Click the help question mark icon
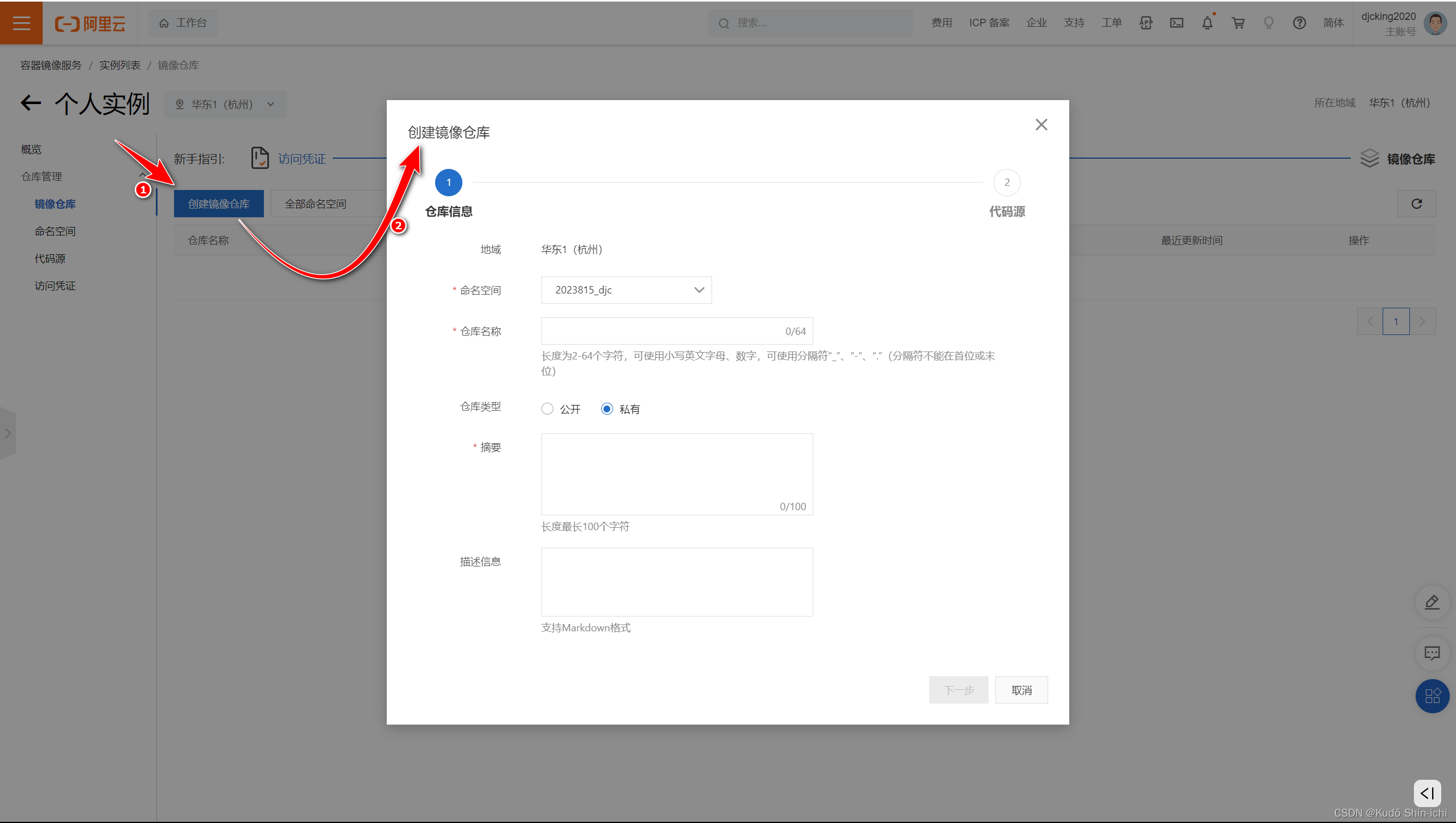The image size is (1456, 823). click(x=1299, y=23)
